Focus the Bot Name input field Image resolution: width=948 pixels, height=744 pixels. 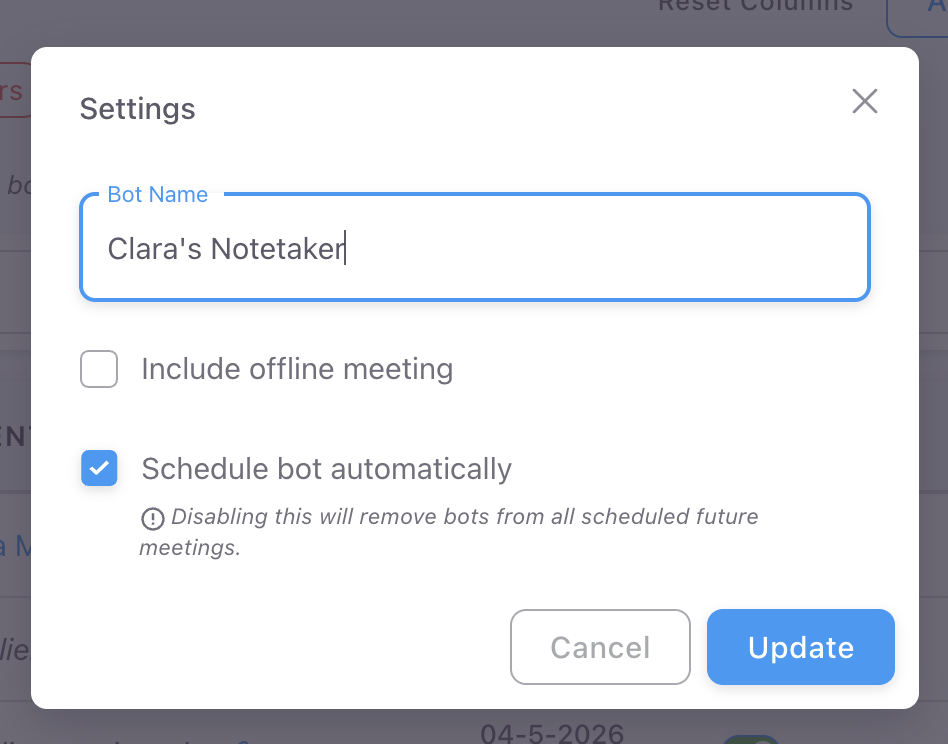(475, 247)
